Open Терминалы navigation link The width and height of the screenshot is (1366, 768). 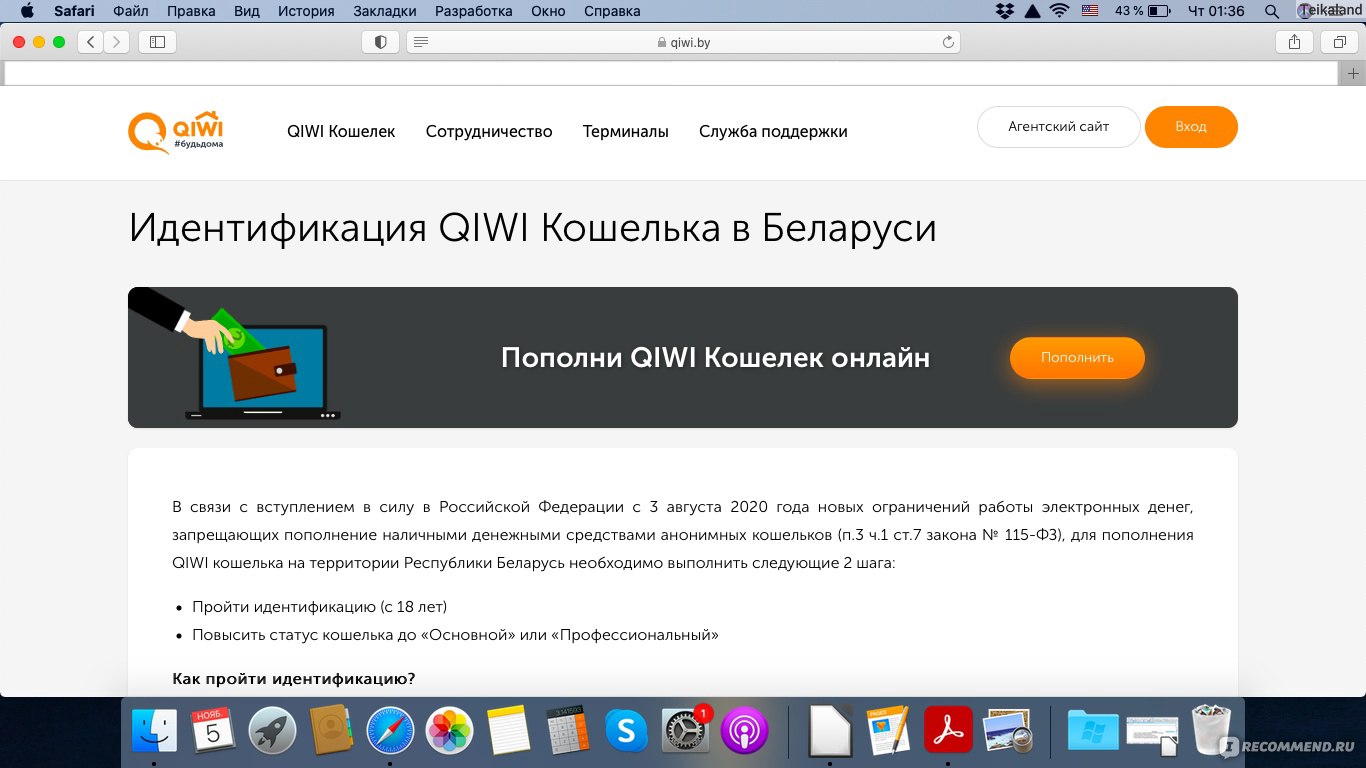626,131
